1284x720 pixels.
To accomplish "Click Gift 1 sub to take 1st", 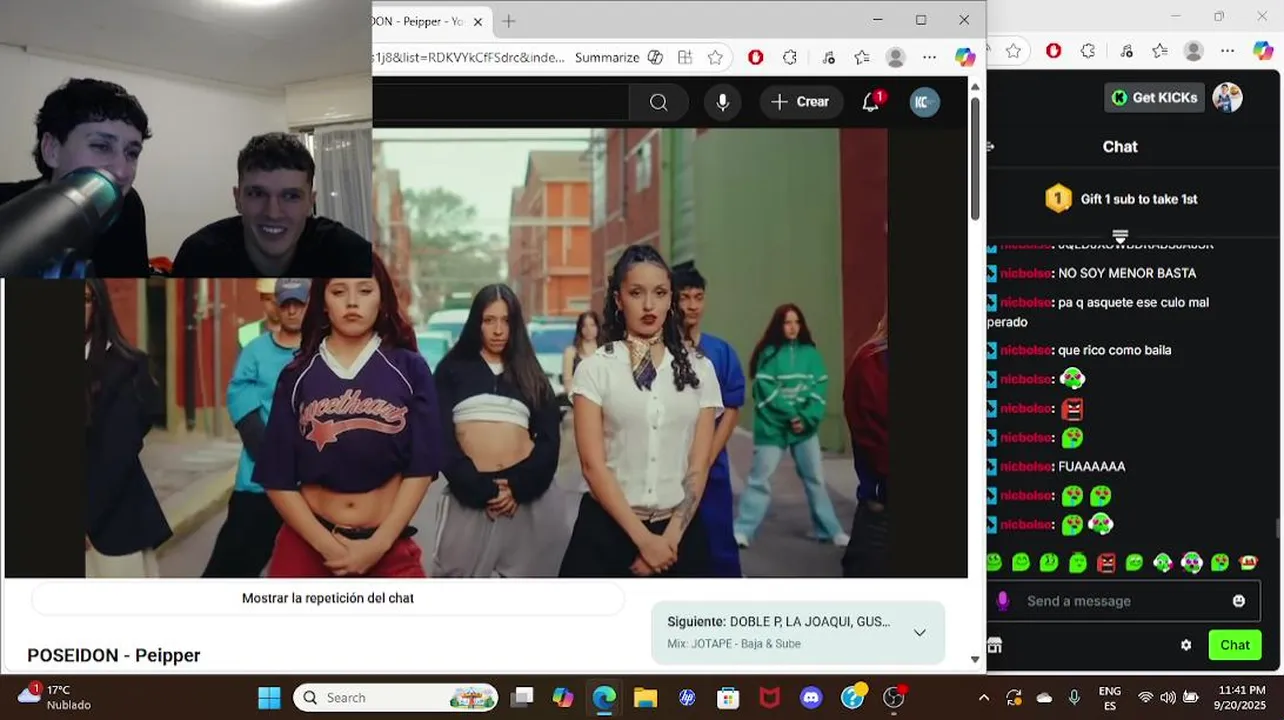I will pos(1120,199).
